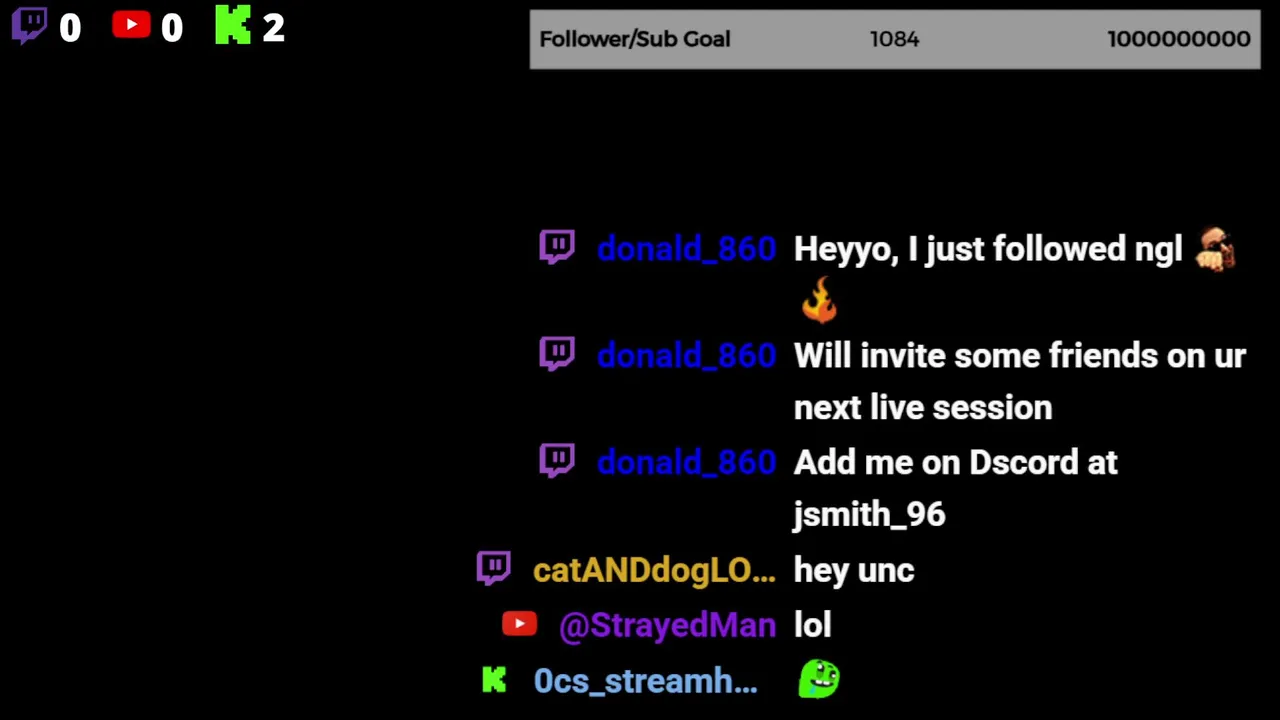Click the fire emoji in donald_860's message
The image size is (1280, 720).
point(819,300)
